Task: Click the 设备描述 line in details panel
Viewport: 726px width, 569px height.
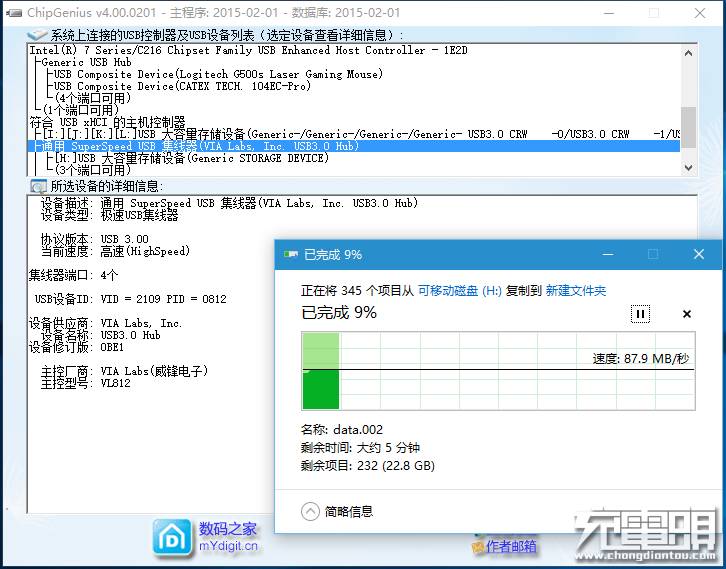Action: [229, 203]
